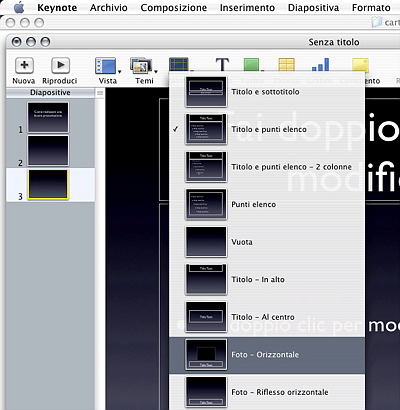Screen dimensions: 400x410
Task: Click the Senza titolo window title
Action: coord(334,42)
